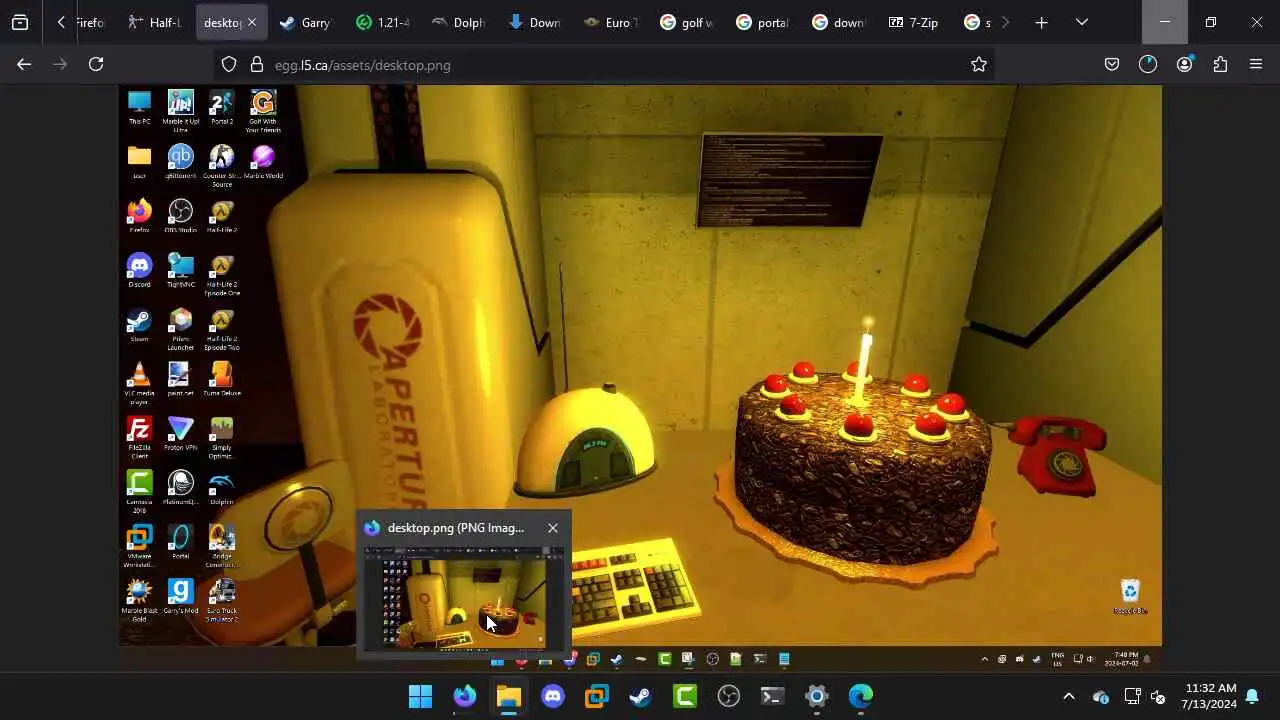This screenshot has height=720, width=1280.
Task: Go forward one page in Firefox
Action: (60, 64)
